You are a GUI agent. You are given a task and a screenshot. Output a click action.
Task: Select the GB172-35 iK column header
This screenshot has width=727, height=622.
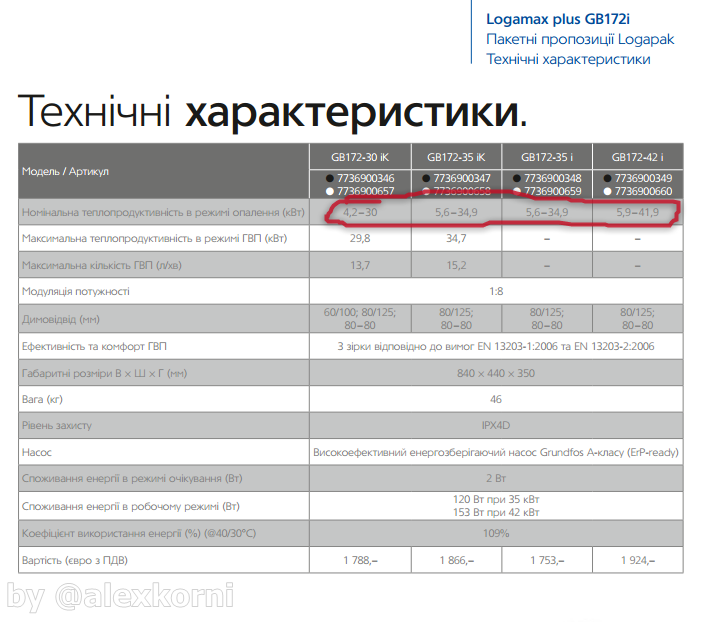pos(456,158)
